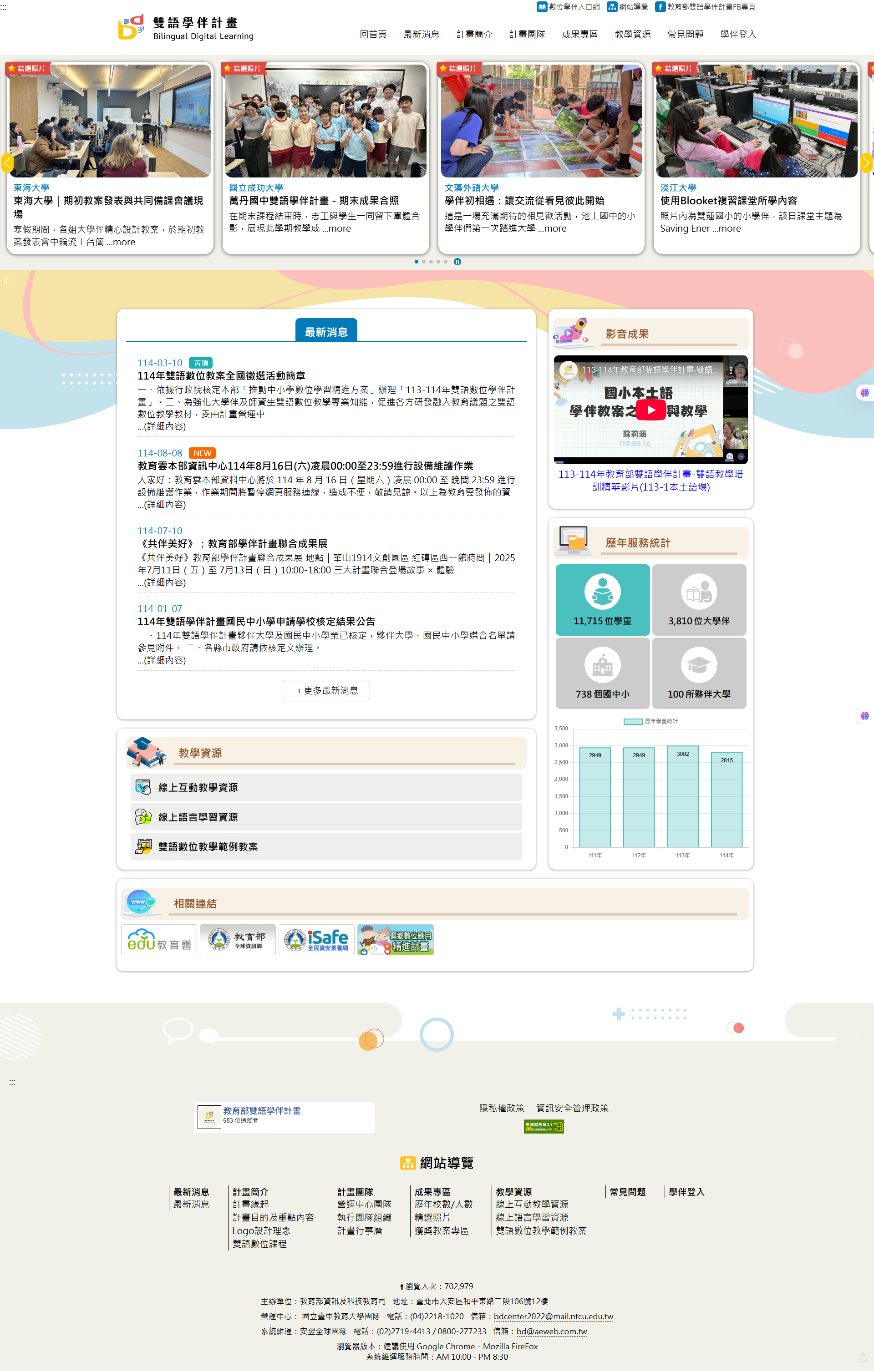This screenshot has width=874, height=1372.
Task: Open the 教學資源 dropdown menu
Action: tap(632, 34)
